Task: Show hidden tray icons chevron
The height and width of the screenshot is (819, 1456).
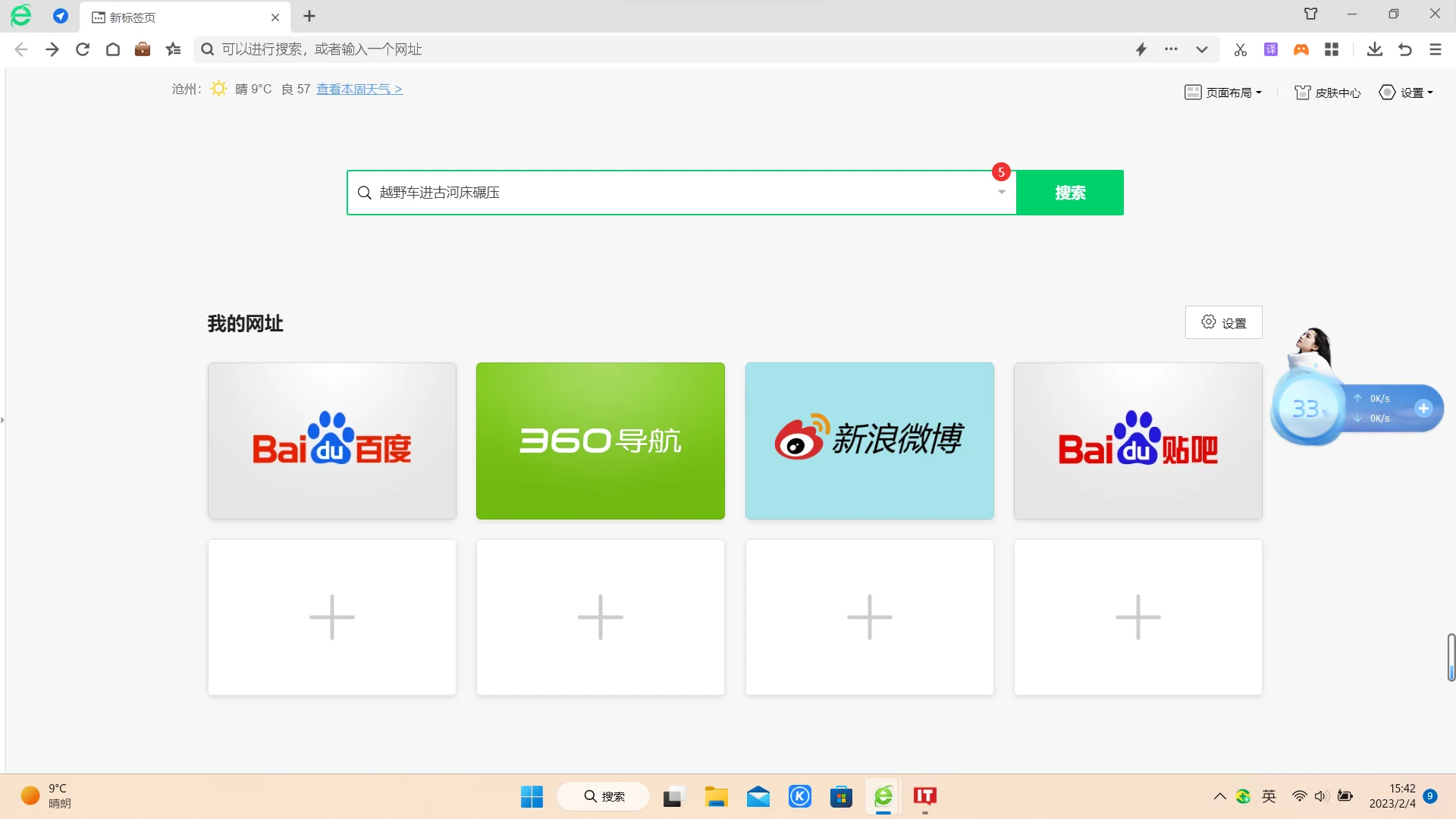Action: pyautogui.click(x=1219, y=796)
